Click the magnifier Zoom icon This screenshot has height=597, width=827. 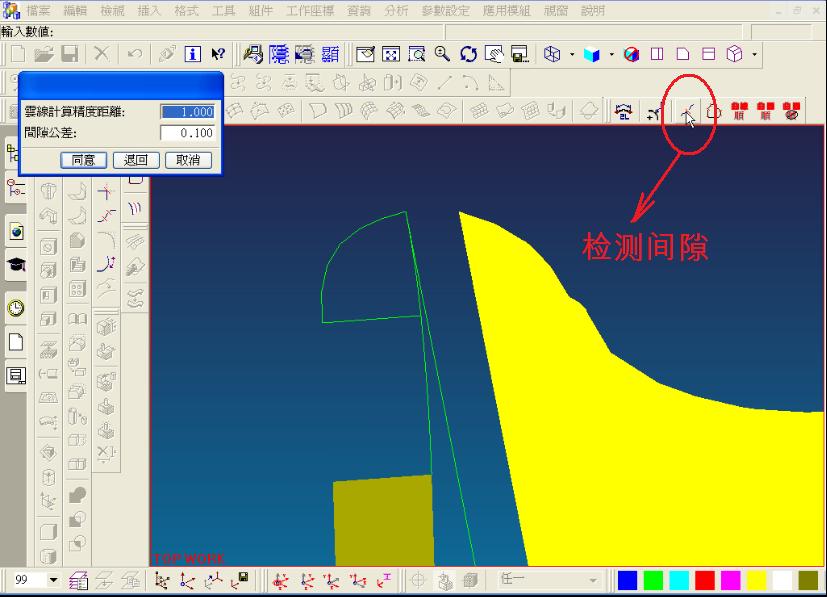(442, 54)
